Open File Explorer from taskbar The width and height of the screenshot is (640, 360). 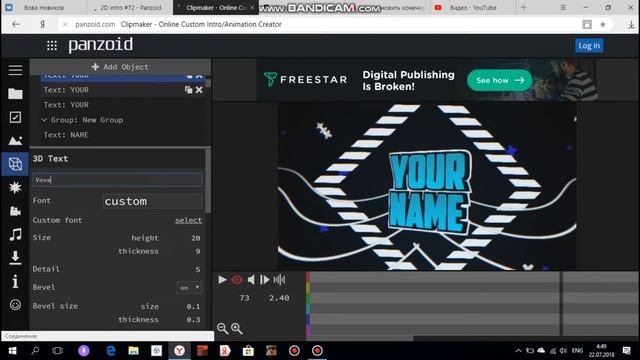pyautogui.click(x=133, y=351)
